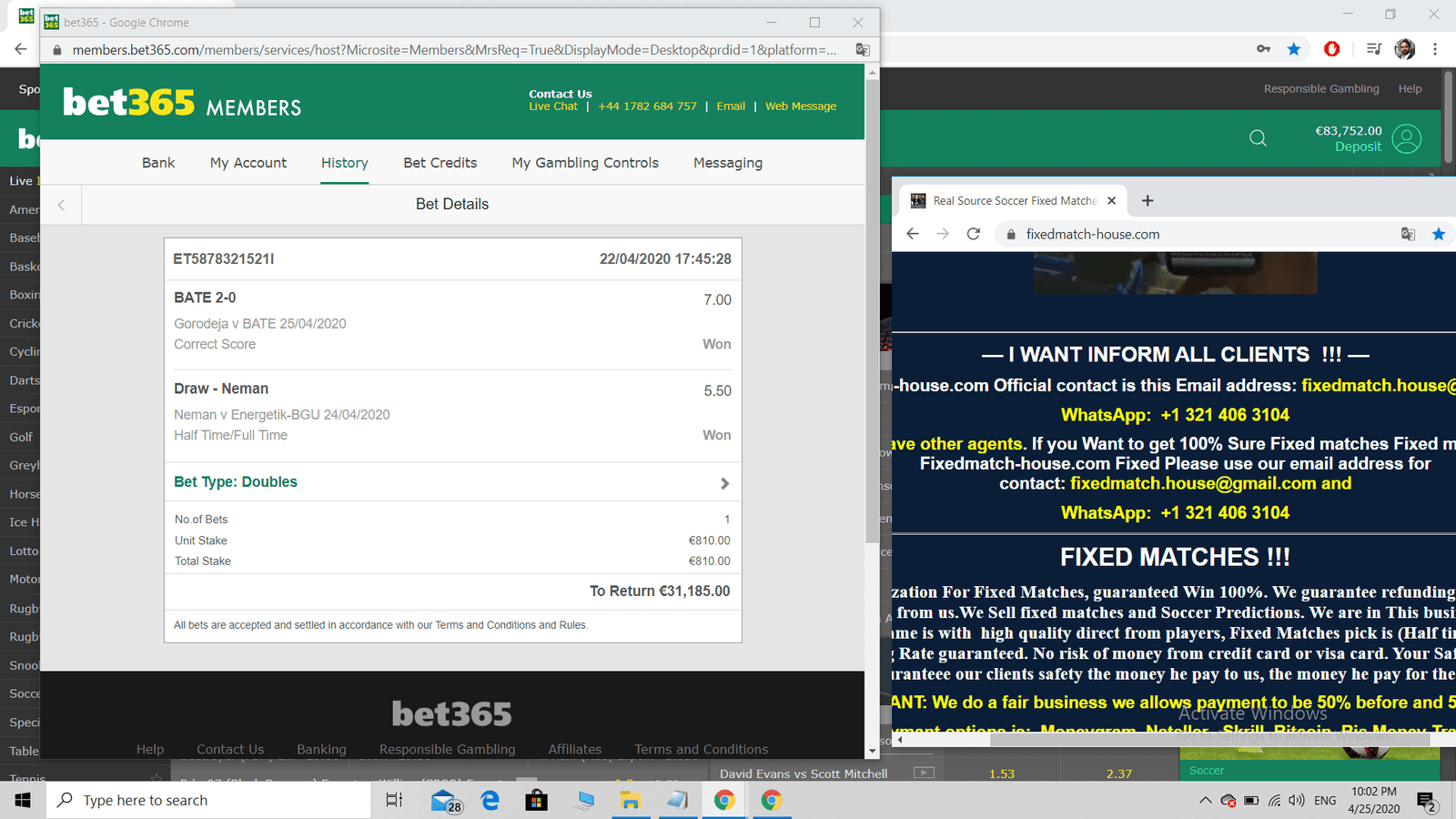Open Microsoft Store from the taskbar
This screenshot has height=819, width=1456.
pyautogui.click(x=536, y=800)
